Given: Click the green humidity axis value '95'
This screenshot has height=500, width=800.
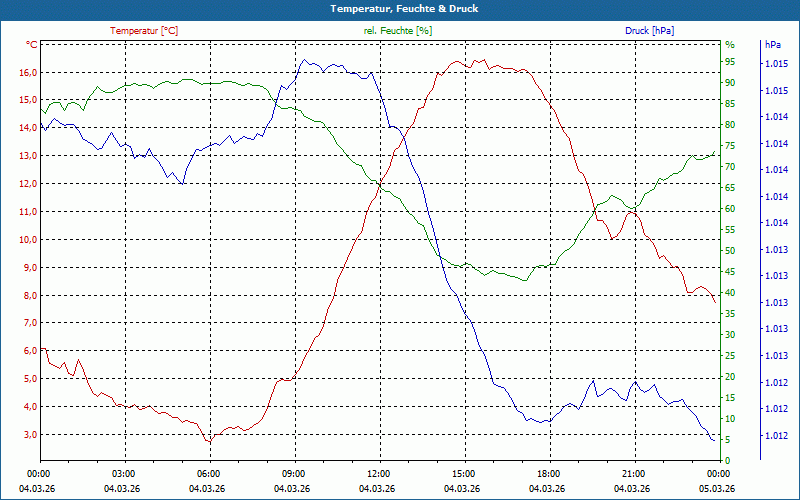Looking at the screenshot, I should coord(730,62).
